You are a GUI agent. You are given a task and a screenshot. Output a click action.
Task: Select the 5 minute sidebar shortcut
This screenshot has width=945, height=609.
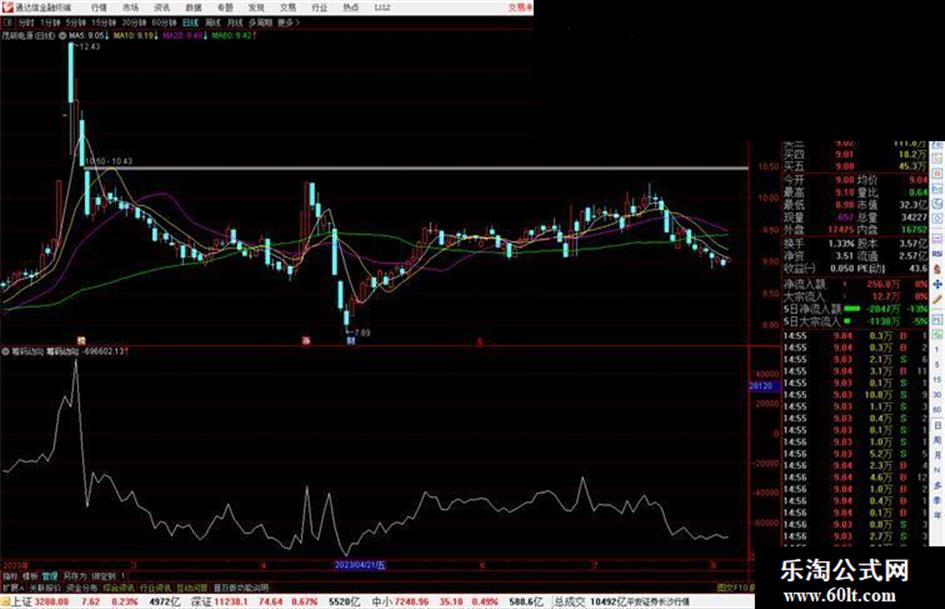click(x=937, y=365)
